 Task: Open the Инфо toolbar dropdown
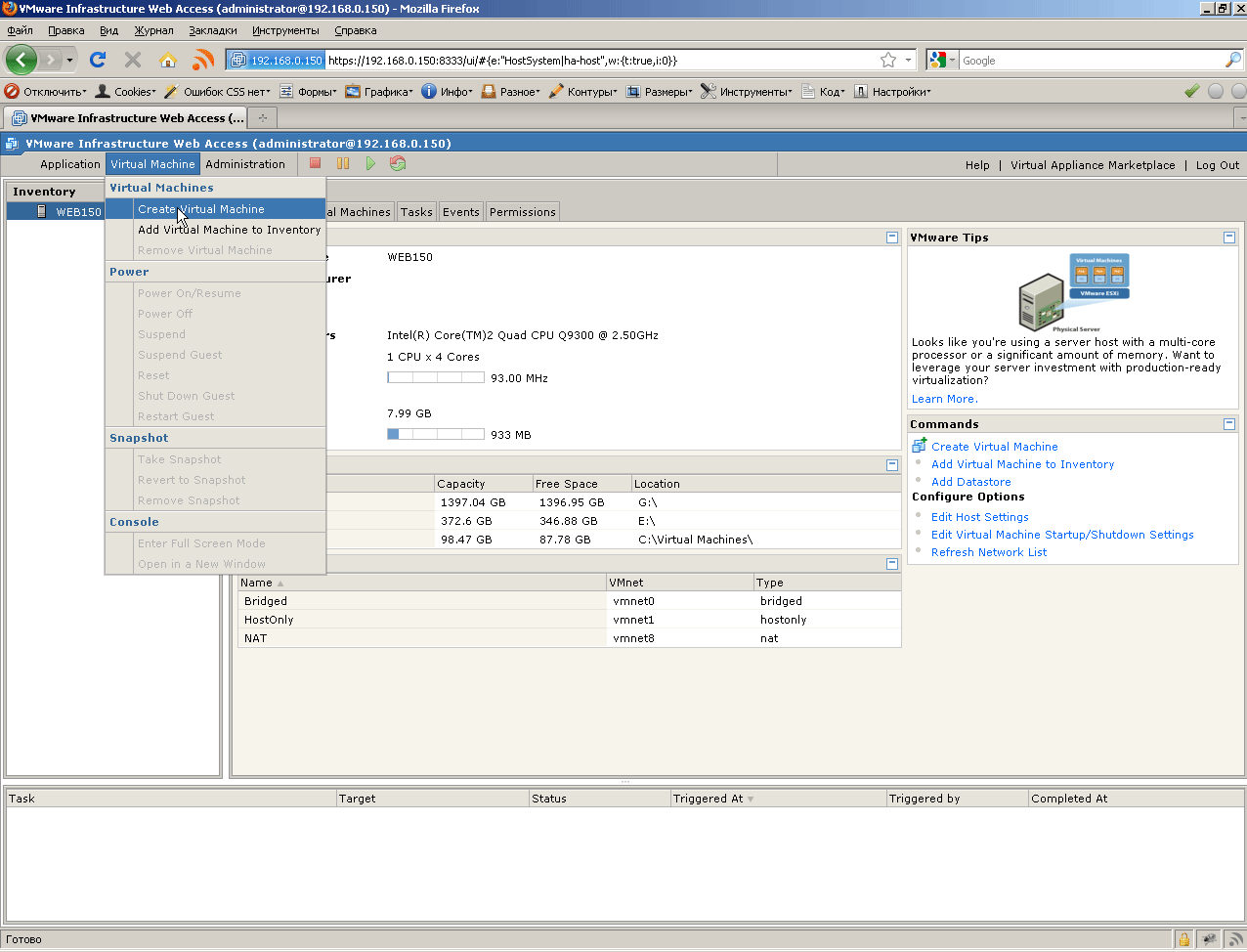[448, 91]
